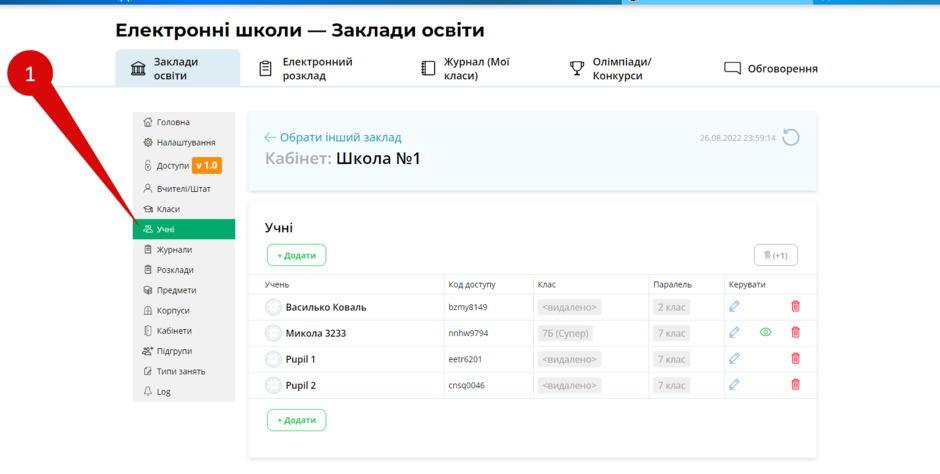Switch to Електронний розклад tab
The height and width of the screenshot is (474, 940).
click(x=306, y=68)
